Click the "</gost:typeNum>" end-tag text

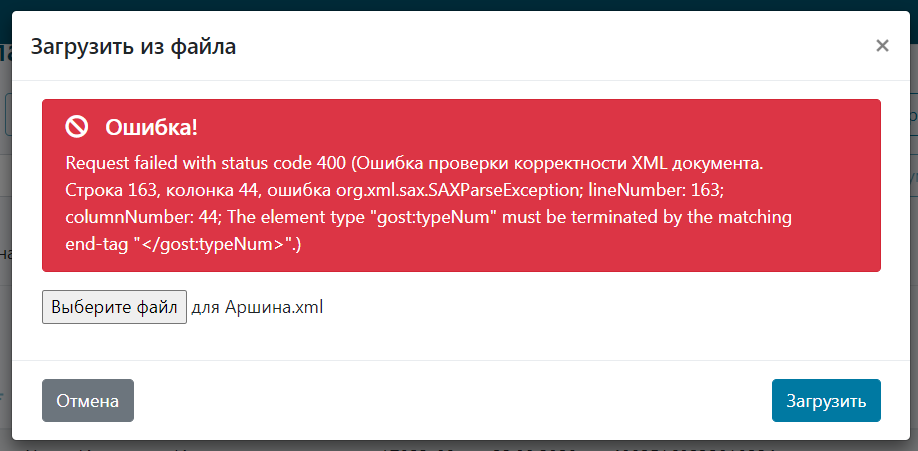[x=215, y=244]
